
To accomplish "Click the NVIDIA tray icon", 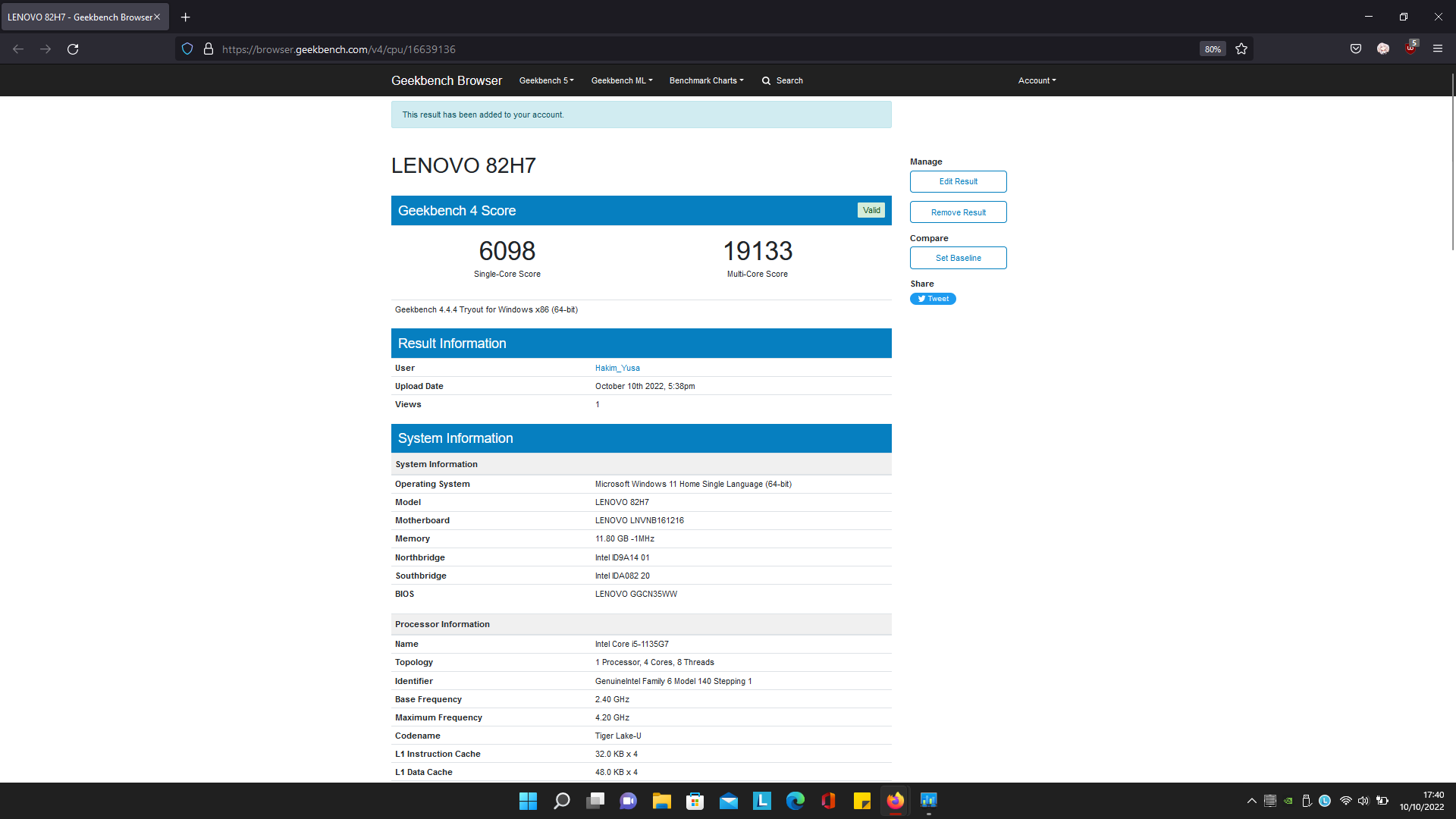I will point(1288,801).
